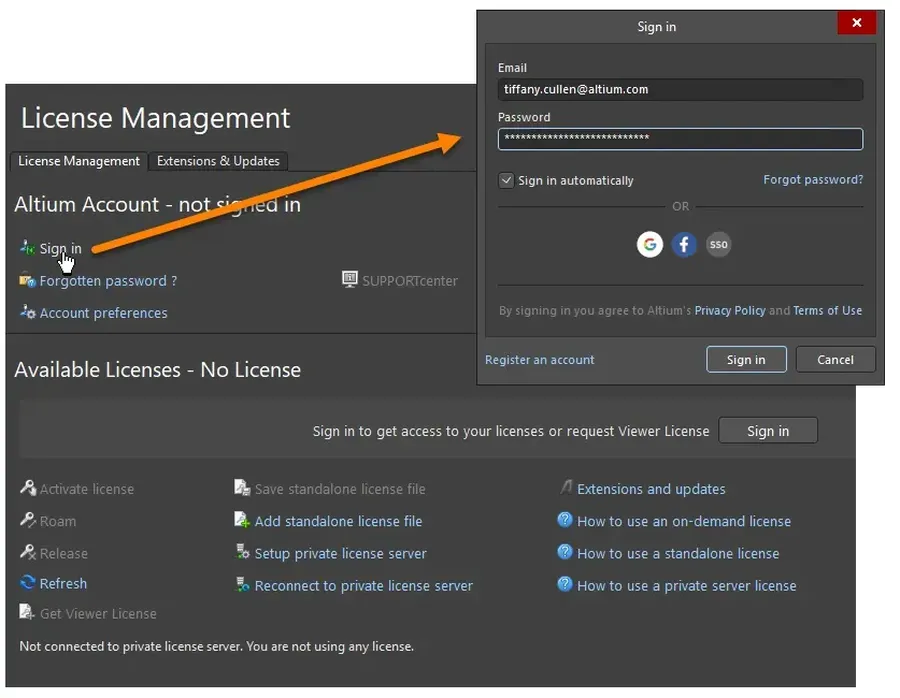The height and width of the screenshot is (698, 900).
Task: Click the Email input field
Action: [680, 90]
